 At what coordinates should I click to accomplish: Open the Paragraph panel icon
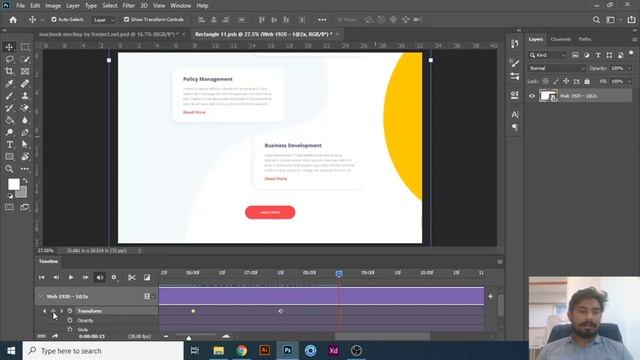pyautogui.click(x=515, y=127)
